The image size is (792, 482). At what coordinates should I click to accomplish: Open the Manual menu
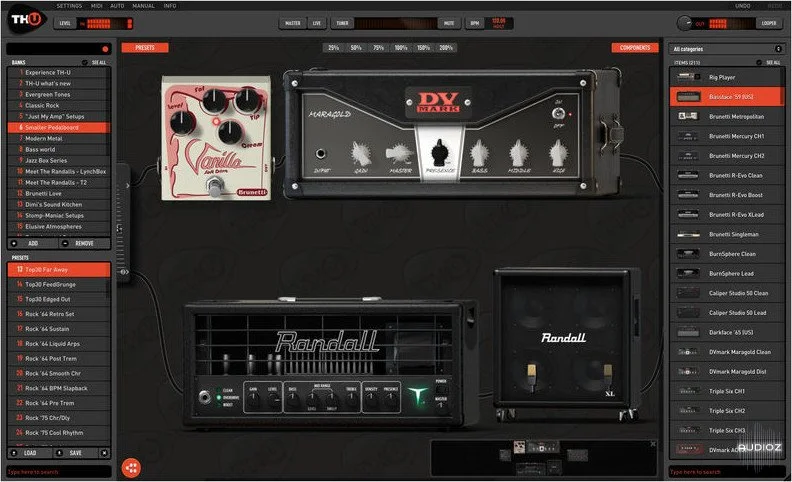(x=143, y=6)
